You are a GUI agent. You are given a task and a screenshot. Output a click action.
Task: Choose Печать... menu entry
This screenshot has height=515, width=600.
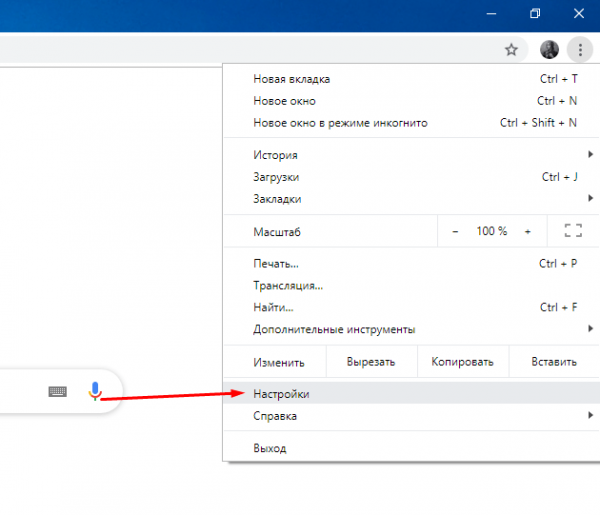point(411,264)
